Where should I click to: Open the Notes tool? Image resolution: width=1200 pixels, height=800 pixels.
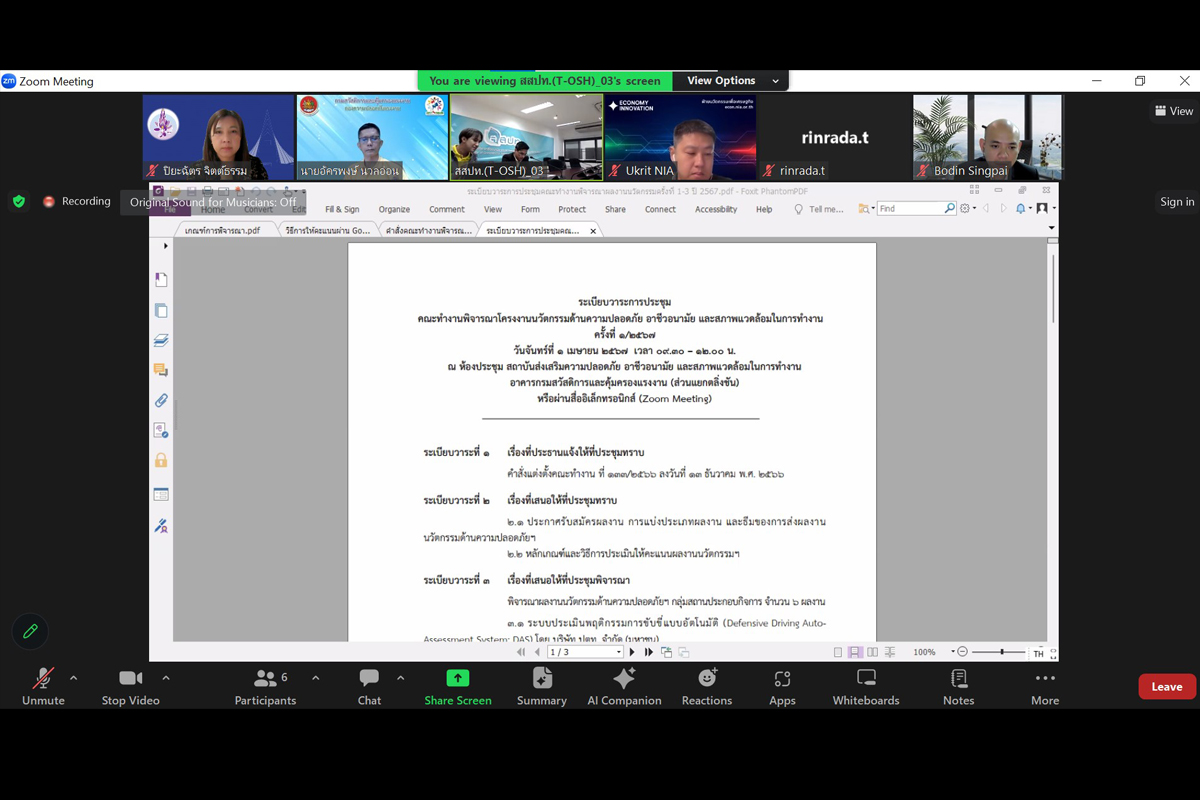pos(958,686)
